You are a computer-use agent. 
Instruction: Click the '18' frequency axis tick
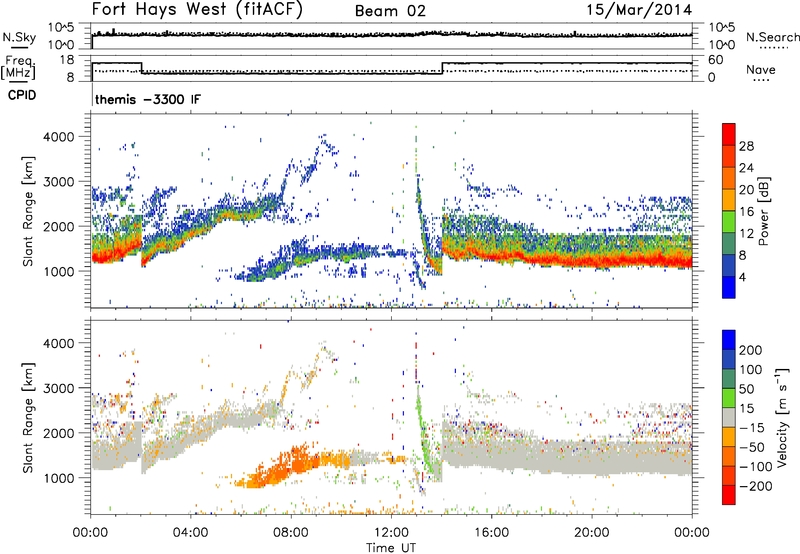[x=67, y=60]
